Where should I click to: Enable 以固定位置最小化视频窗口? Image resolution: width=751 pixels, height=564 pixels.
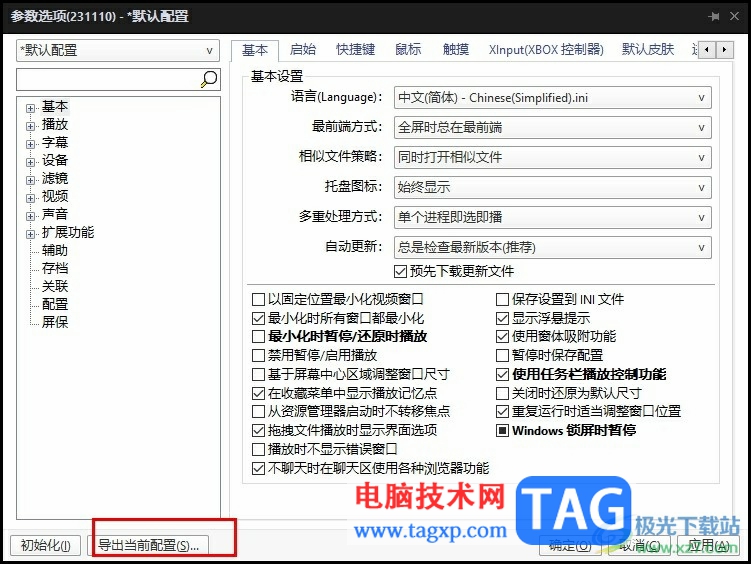[258, 300]
